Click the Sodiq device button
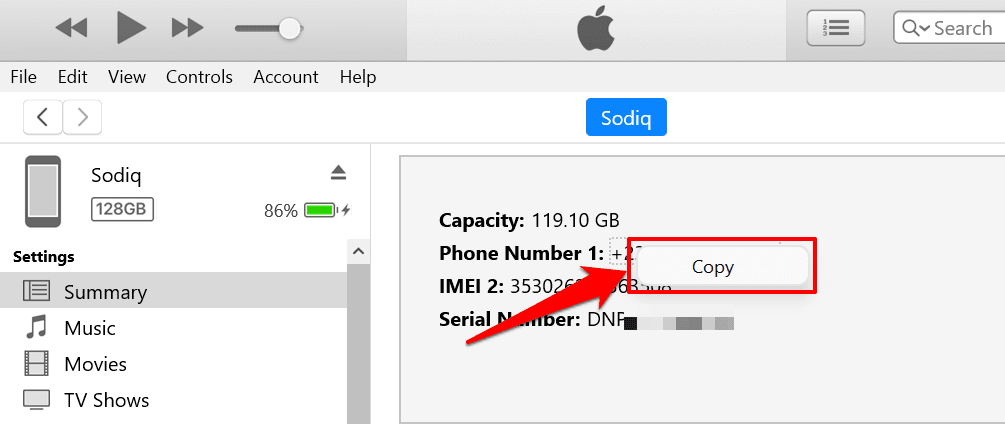 click(x=626, y=118)
